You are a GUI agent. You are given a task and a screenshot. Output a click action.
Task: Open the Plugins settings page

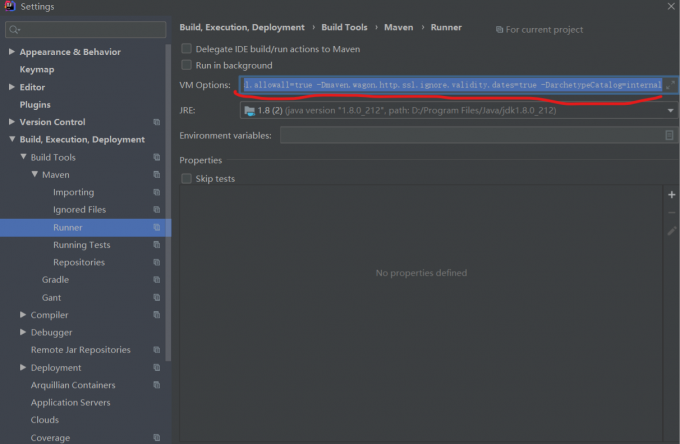35,104
